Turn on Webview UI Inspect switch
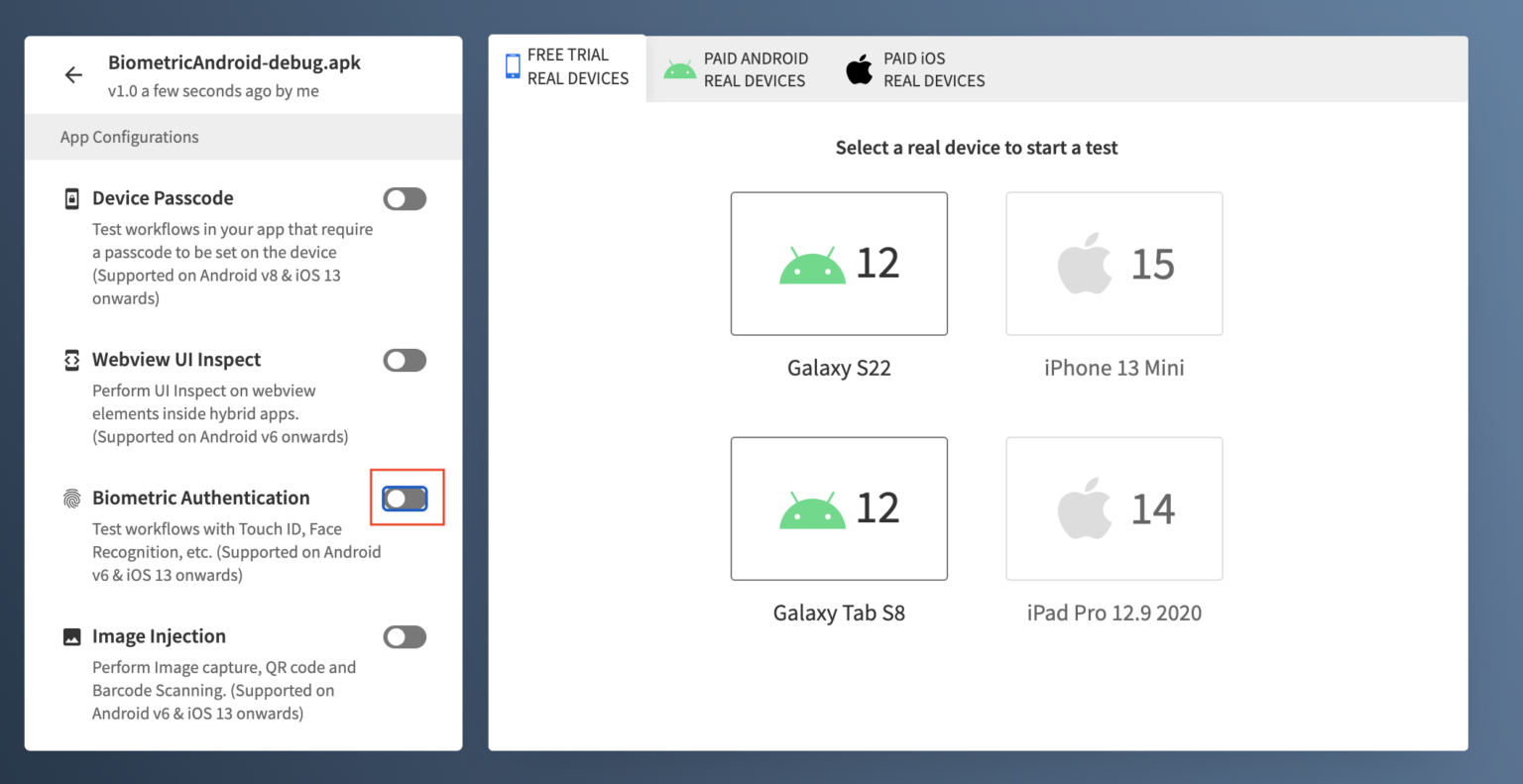Image resolution: width=1523 pixels, height=784 pixels. 405,361
